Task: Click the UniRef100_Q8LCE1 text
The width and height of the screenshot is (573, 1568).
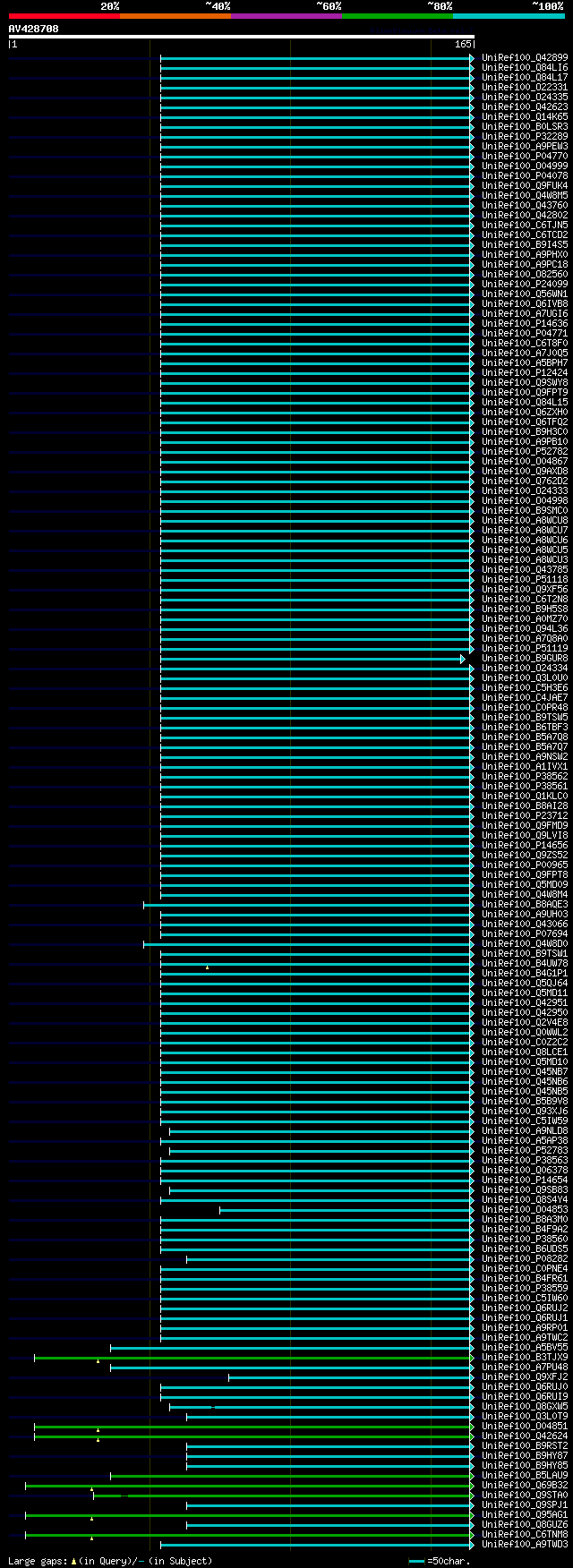Action: coord(525,1052)
